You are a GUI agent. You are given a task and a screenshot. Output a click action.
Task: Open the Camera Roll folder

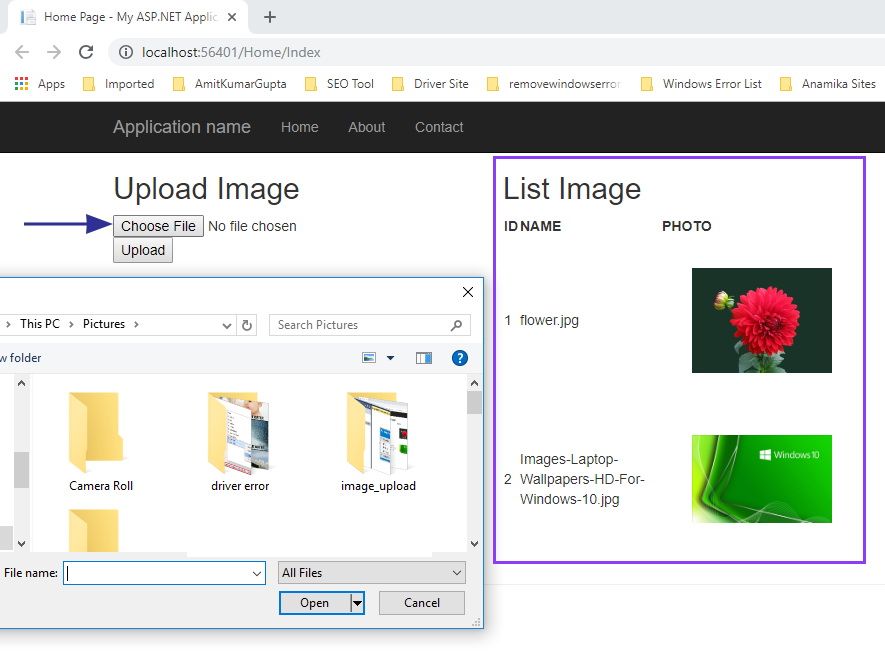[x=100, y=441]
